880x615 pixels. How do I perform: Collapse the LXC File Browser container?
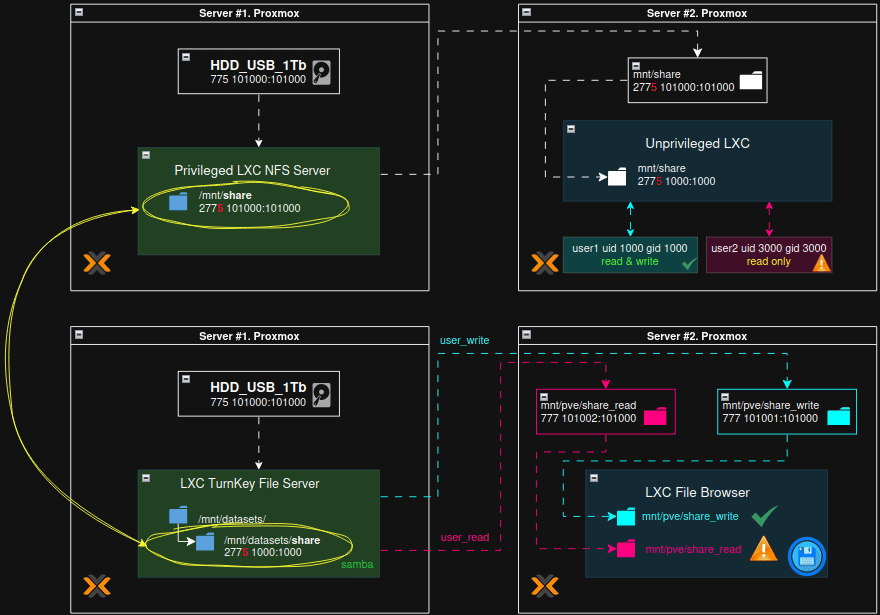tap(593, 478)
